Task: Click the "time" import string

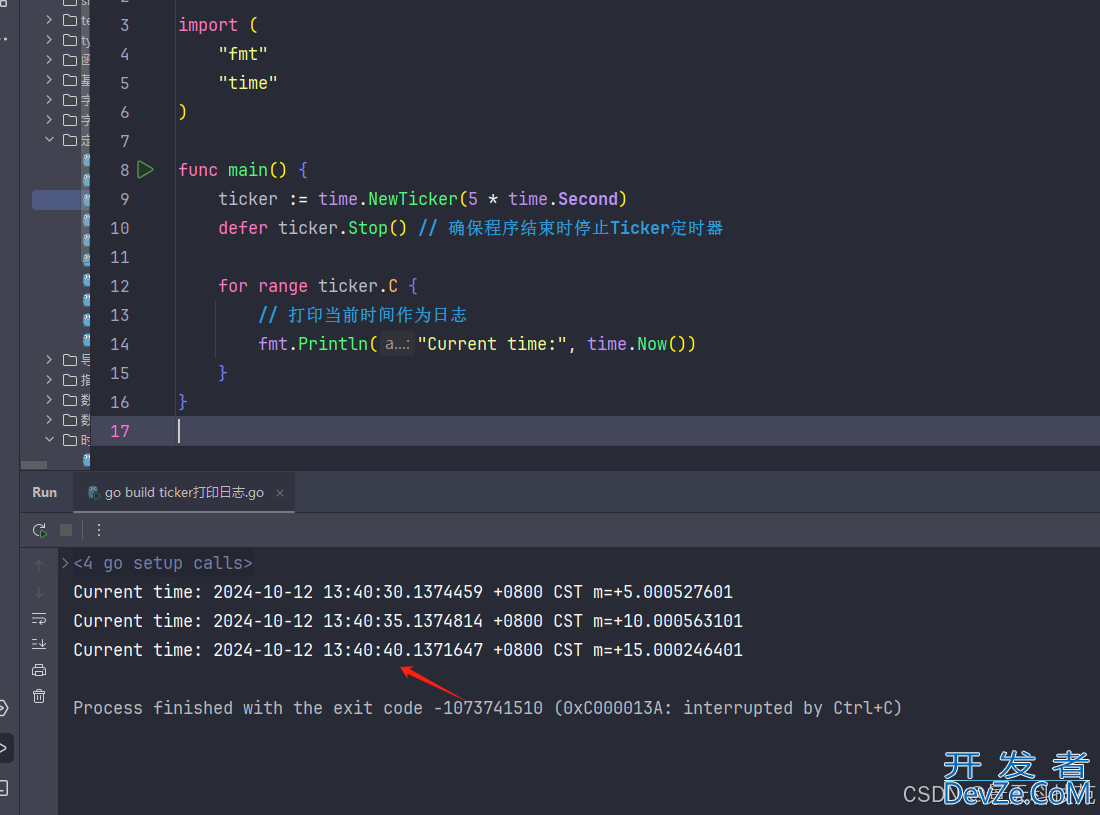Action: [248, 83]
